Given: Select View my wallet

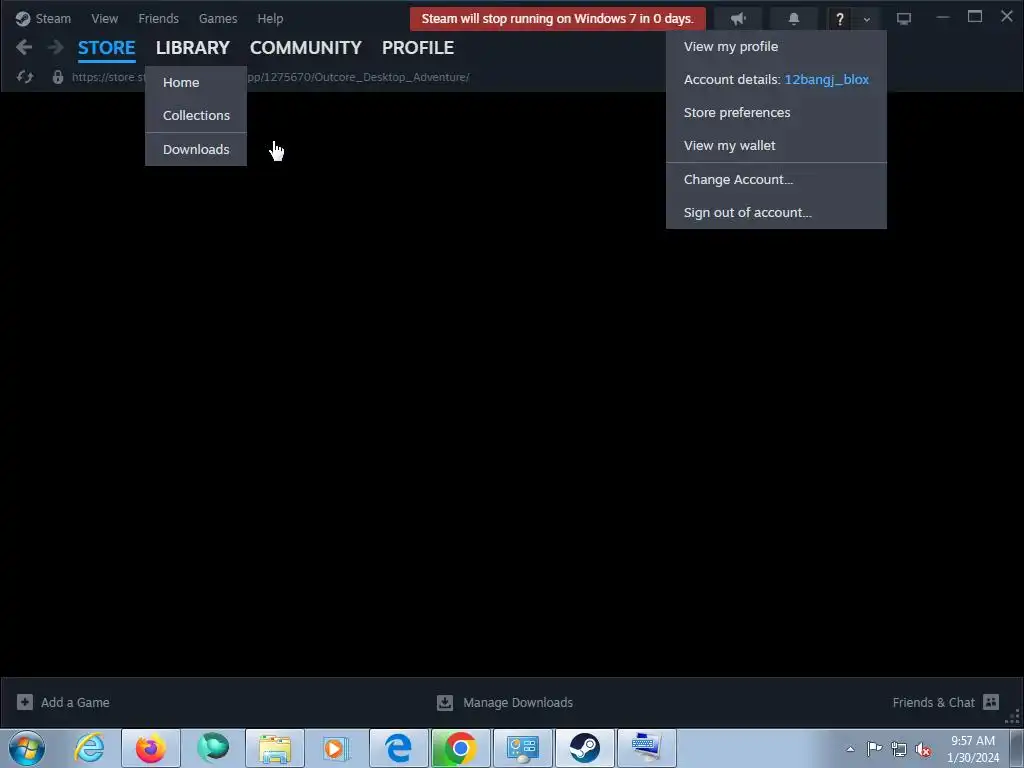Looking at the screenshot, I should point(776,146).
